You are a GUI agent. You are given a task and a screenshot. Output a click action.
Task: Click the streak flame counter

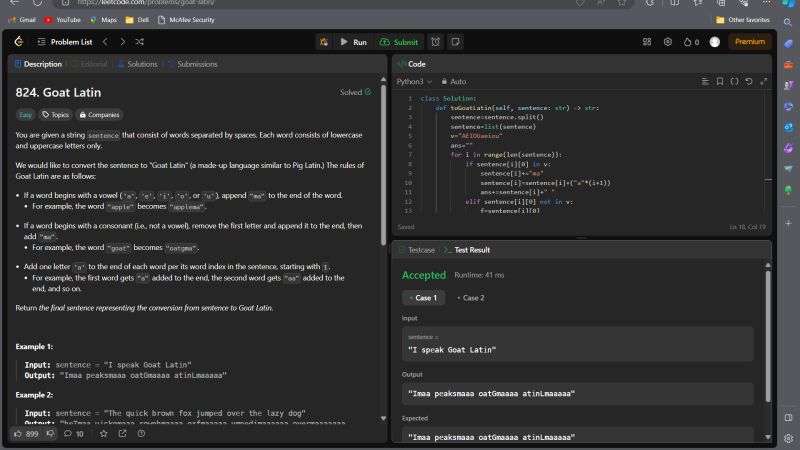tap(691, 42)
